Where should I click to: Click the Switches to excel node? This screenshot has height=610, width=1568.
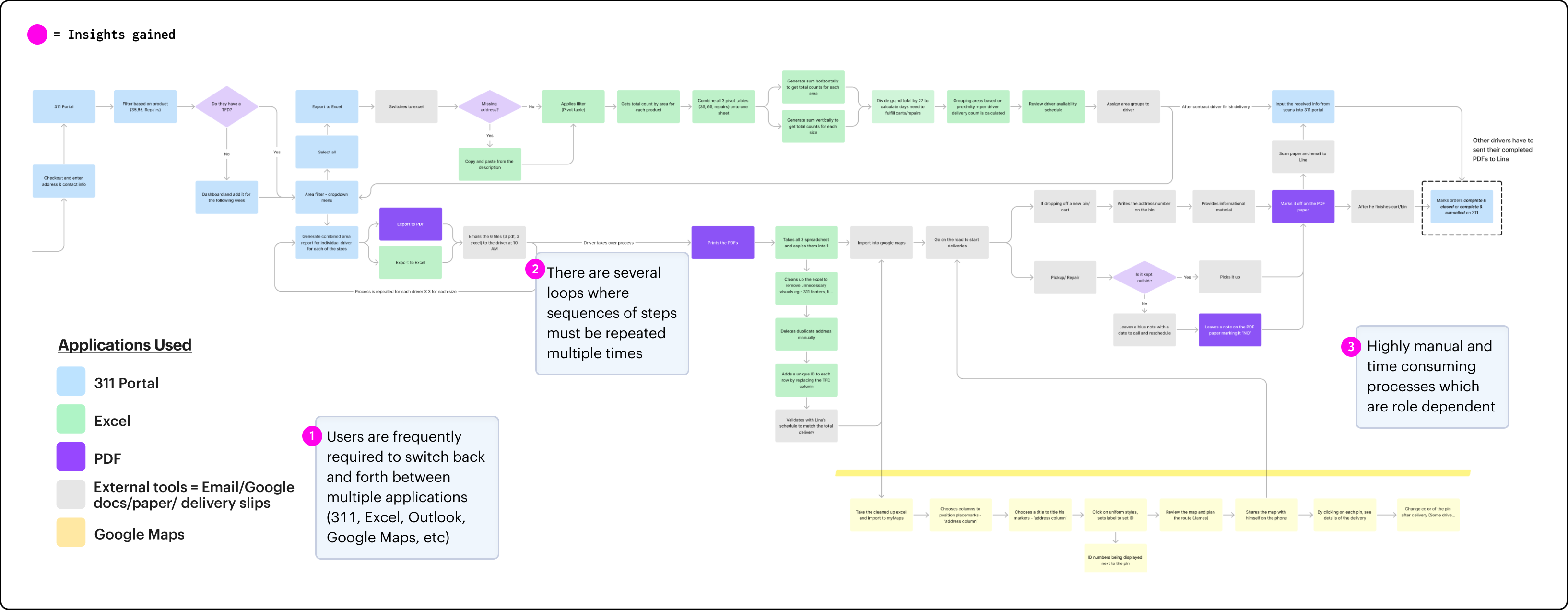[x=406, y=106]
